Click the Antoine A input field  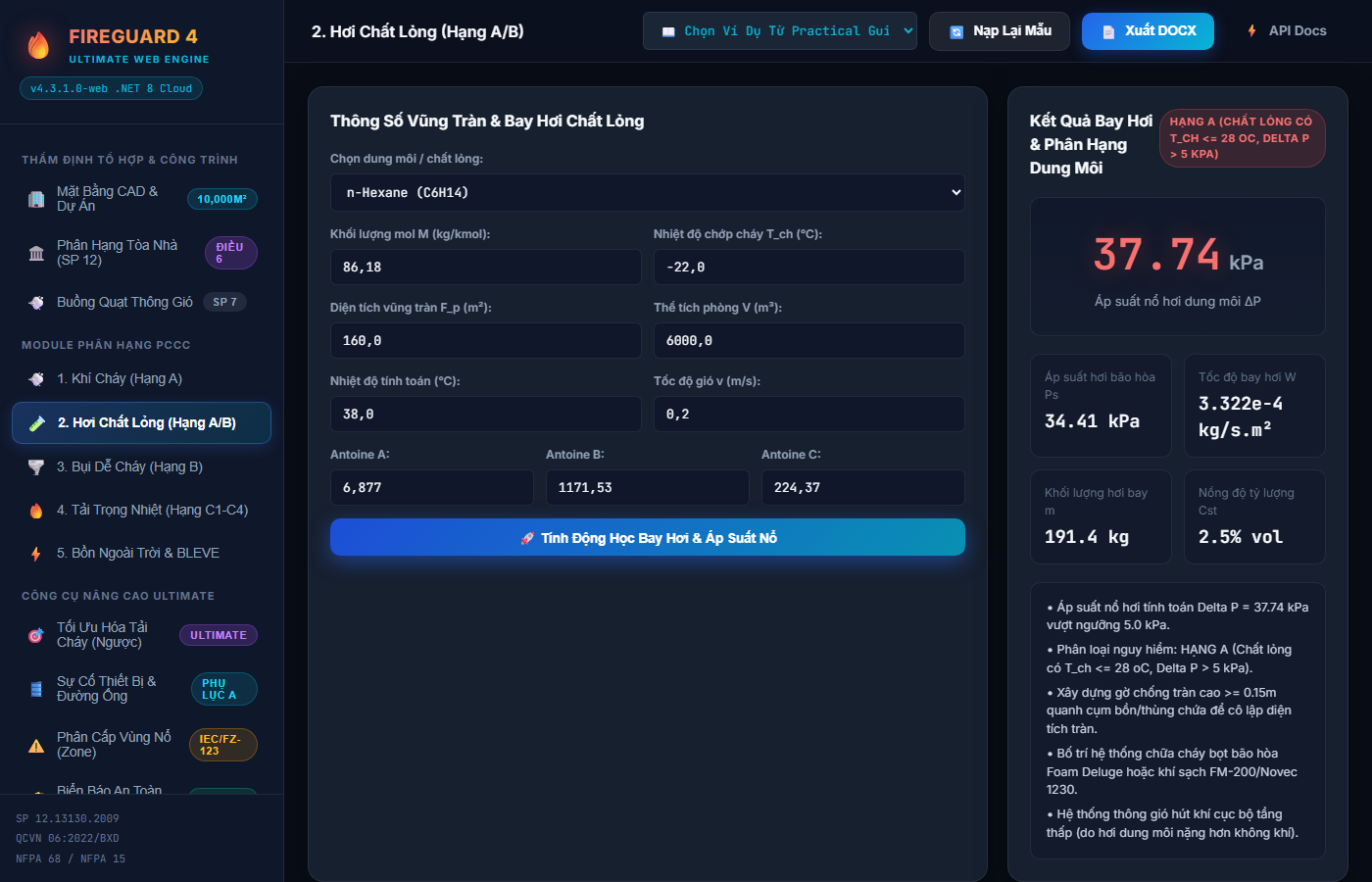pos(432,487)
